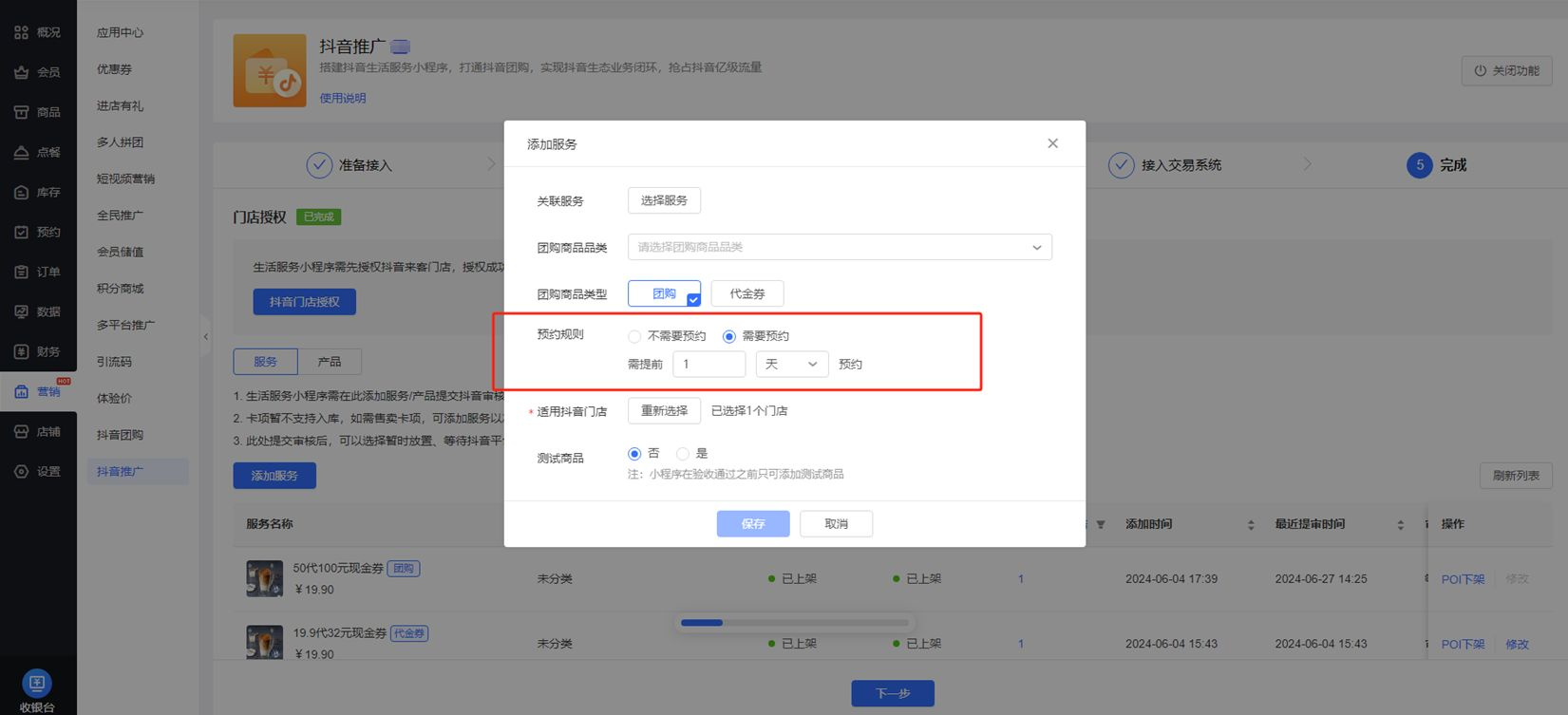Open 短视频营销 in the submenu
Viewport: 1568px width, 715px height.
(x=125, y=179)
